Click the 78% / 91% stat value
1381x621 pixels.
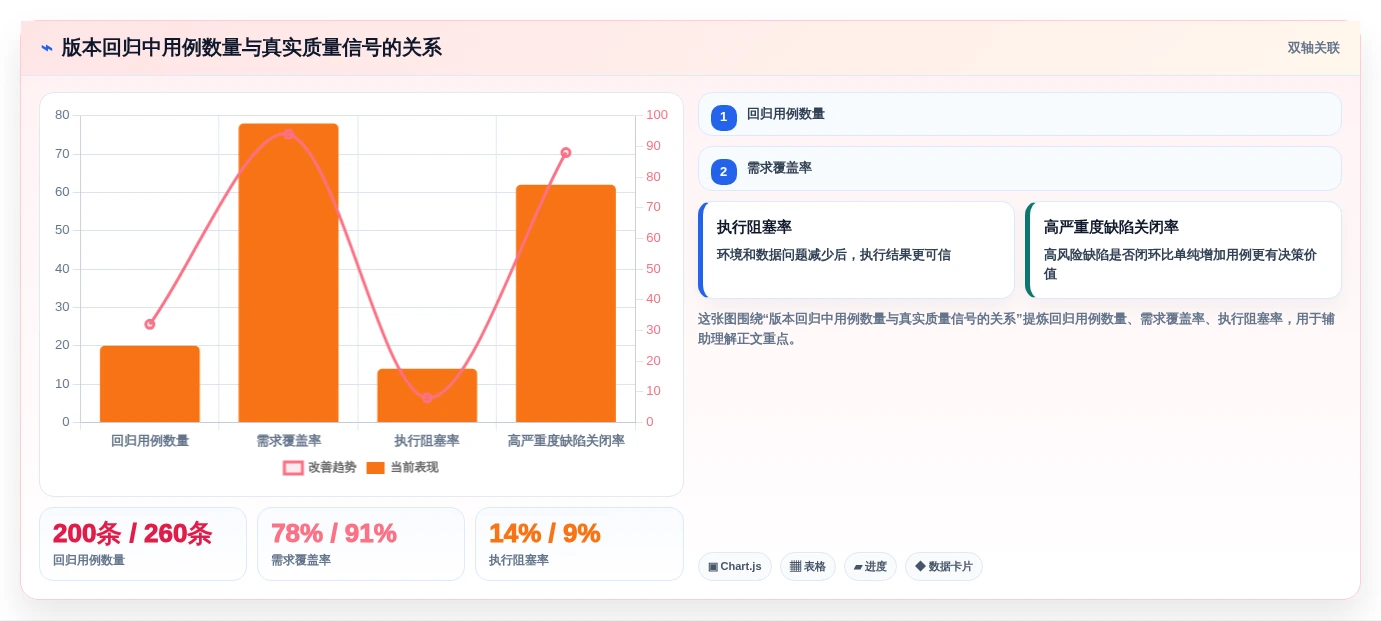click(x=334, y=533)
